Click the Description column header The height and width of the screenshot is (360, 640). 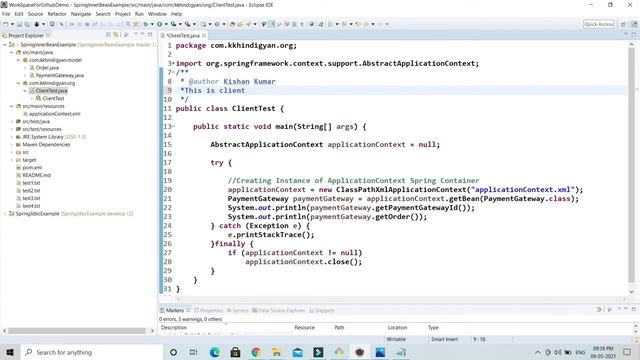pos(174,327)
